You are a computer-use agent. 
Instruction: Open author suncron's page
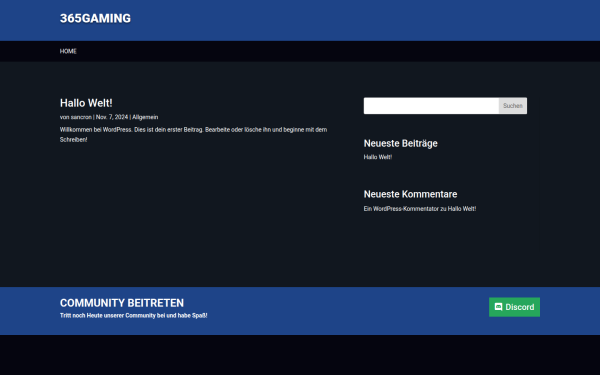(81, 117)
